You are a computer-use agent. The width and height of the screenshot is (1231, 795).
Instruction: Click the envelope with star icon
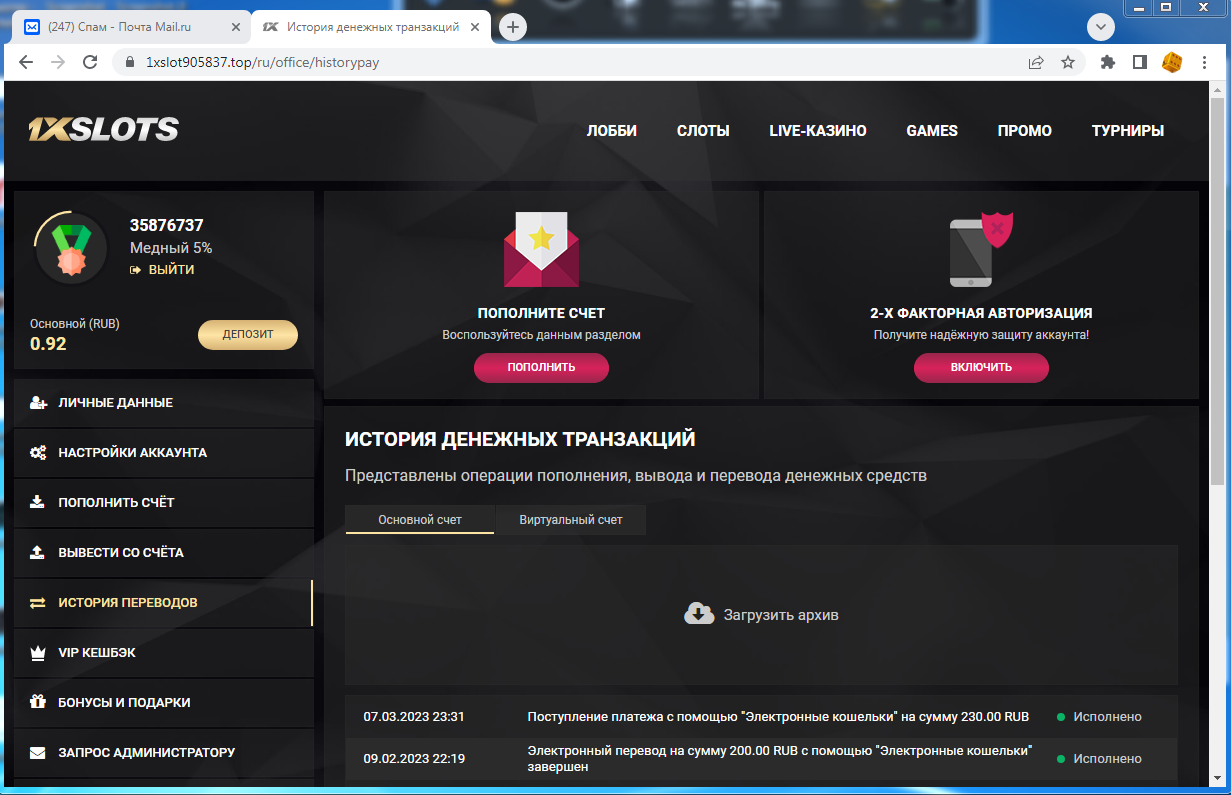click(x=541, y=249)
